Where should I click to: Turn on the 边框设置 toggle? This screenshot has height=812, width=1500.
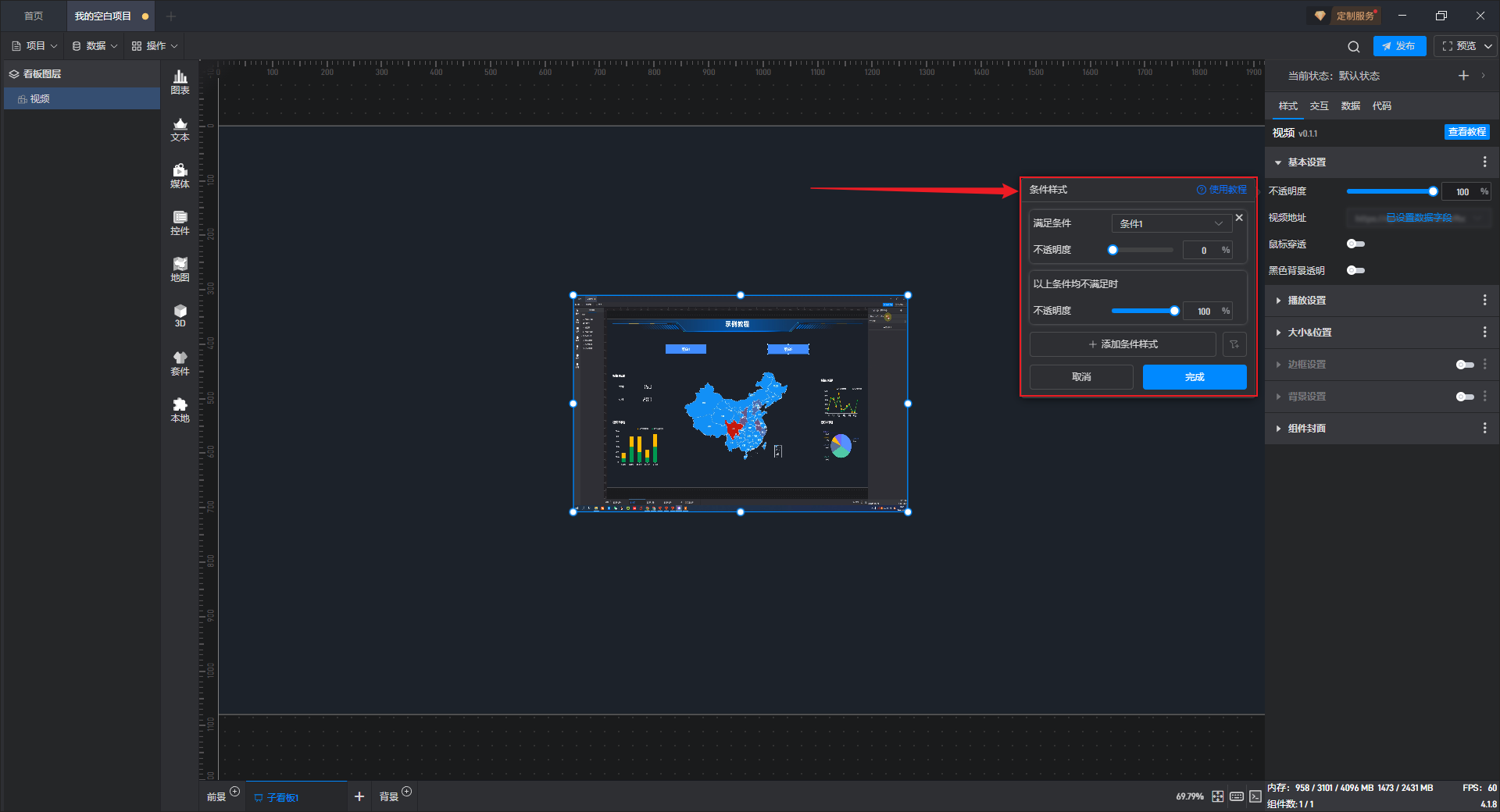tap(1464, 365)
